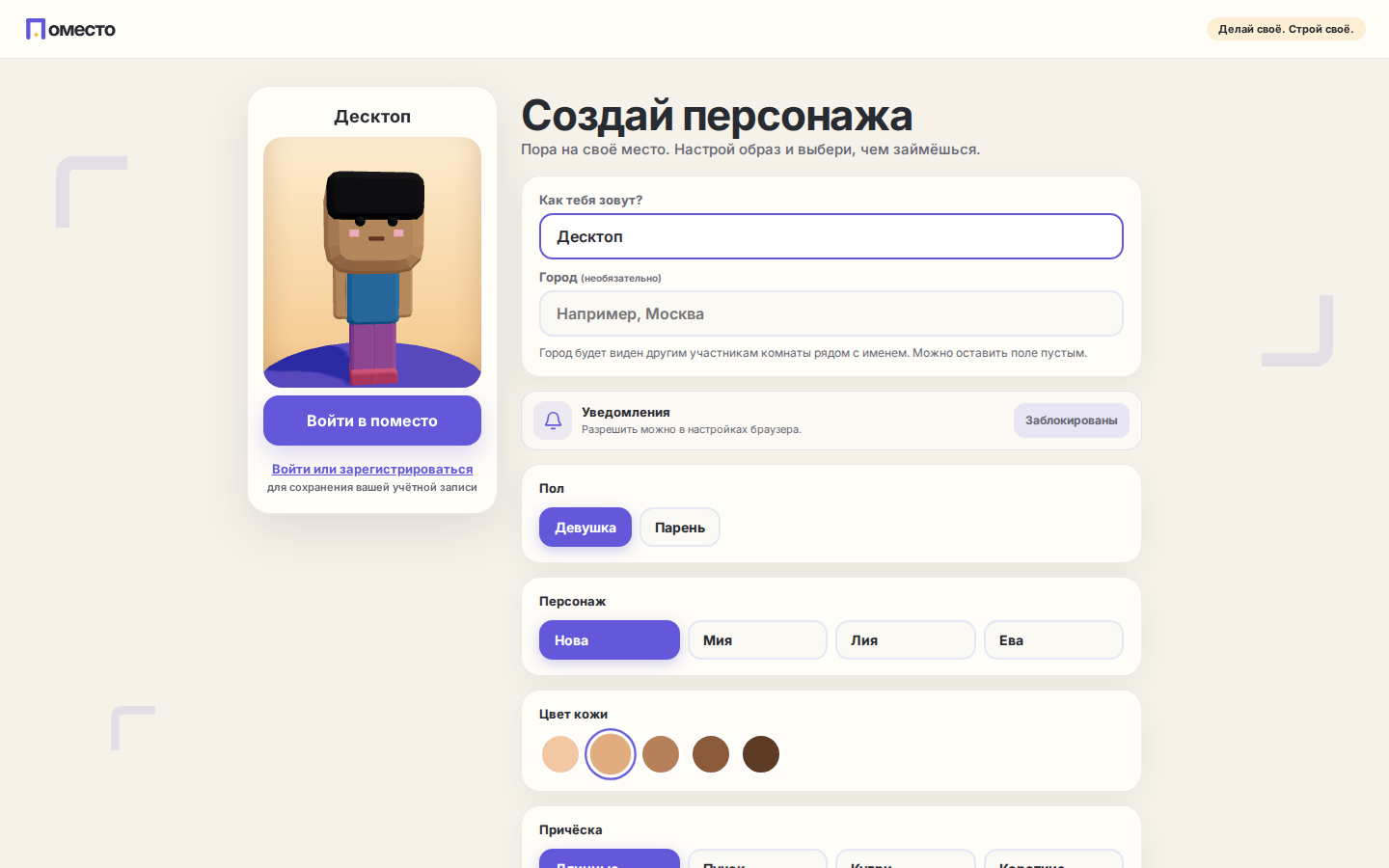
Task: Pick the darkest skin color swatch
Action: (761, 754)
